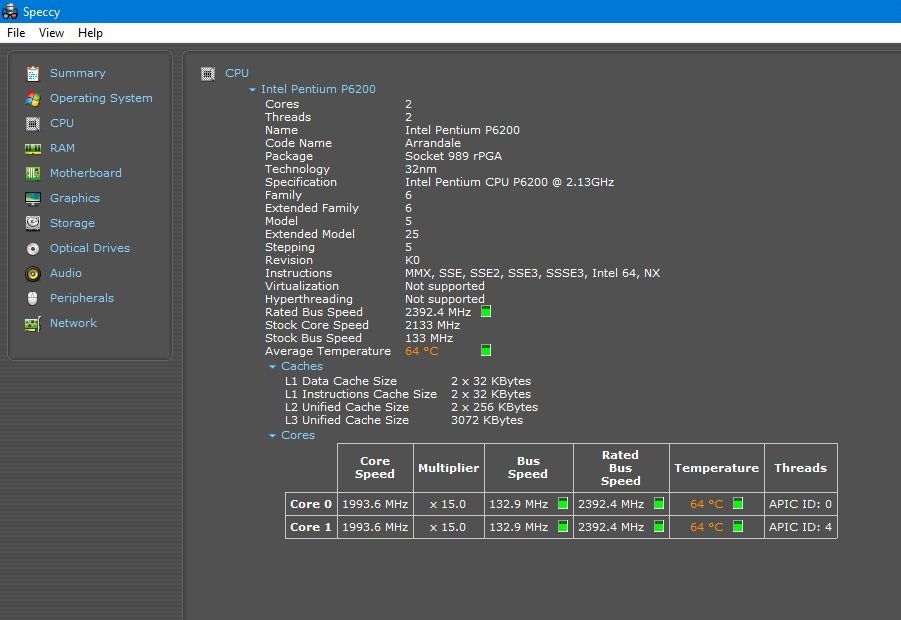Open the CPU section in sidebar
Viewport: 901px width, 620px height.
tap(61, 123)
